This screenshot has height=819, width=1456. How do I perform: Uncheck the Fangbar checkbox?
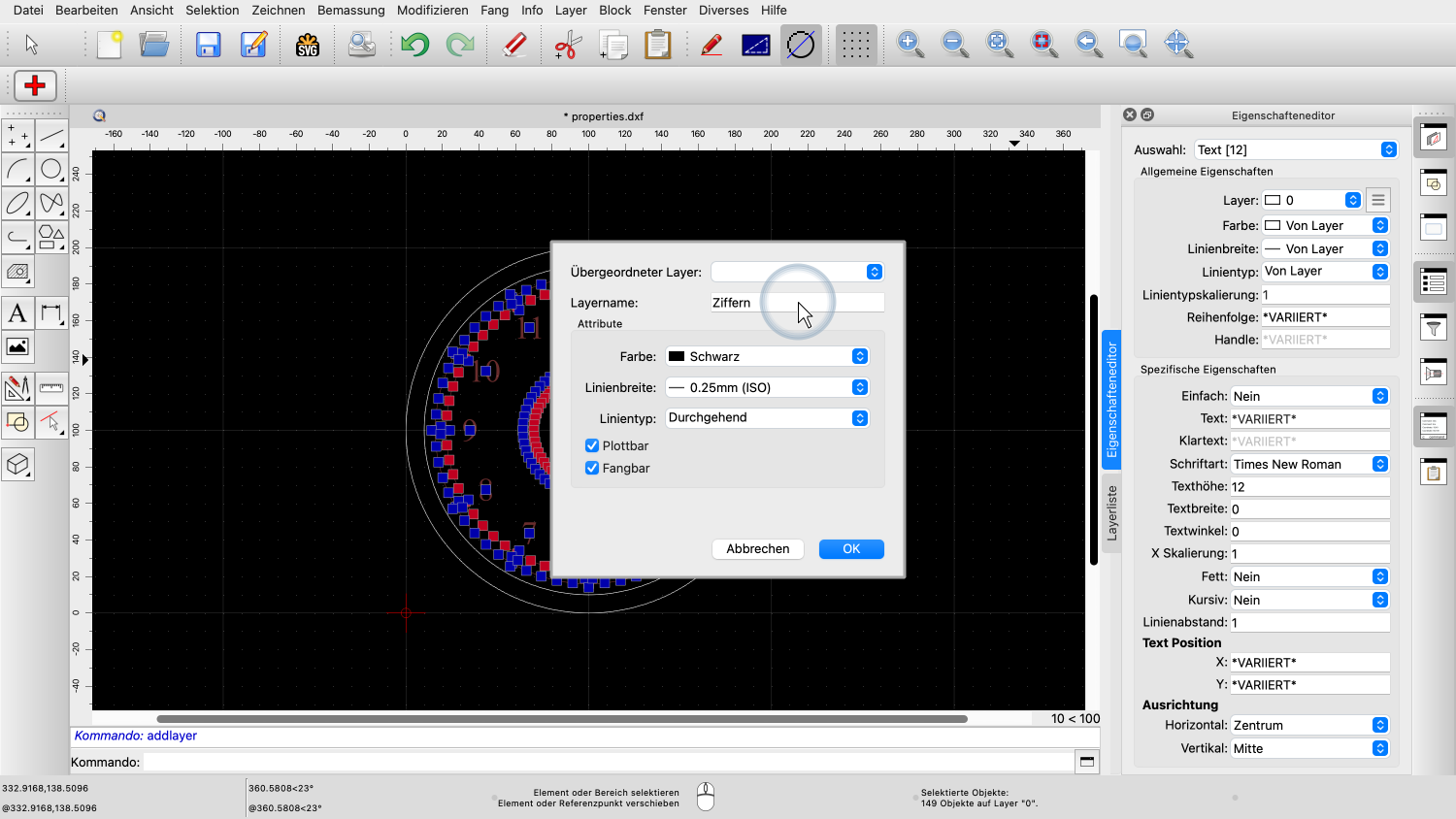pos(592,468)
